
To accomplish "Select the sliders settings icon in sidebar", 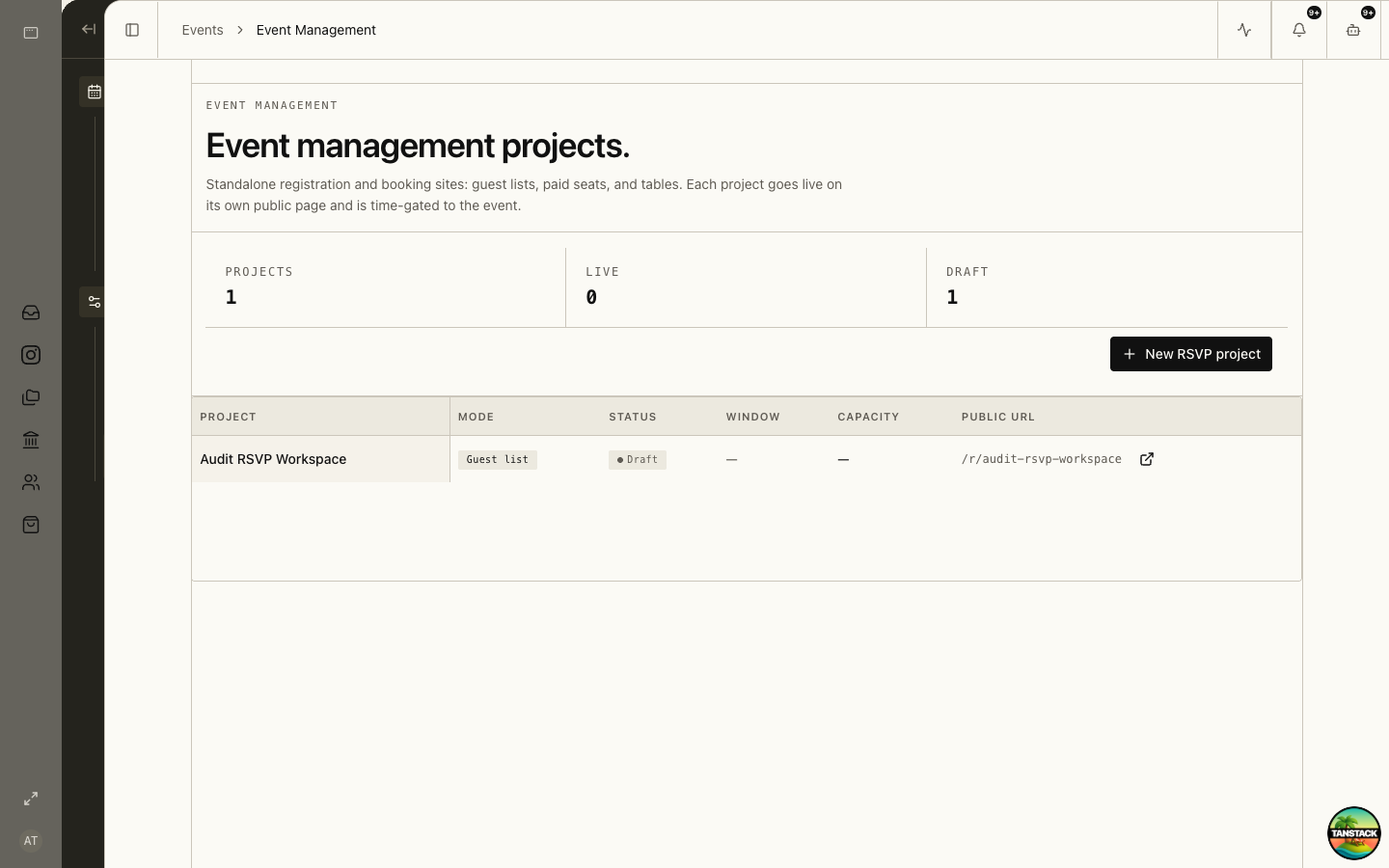I will [x=94, y=302].
